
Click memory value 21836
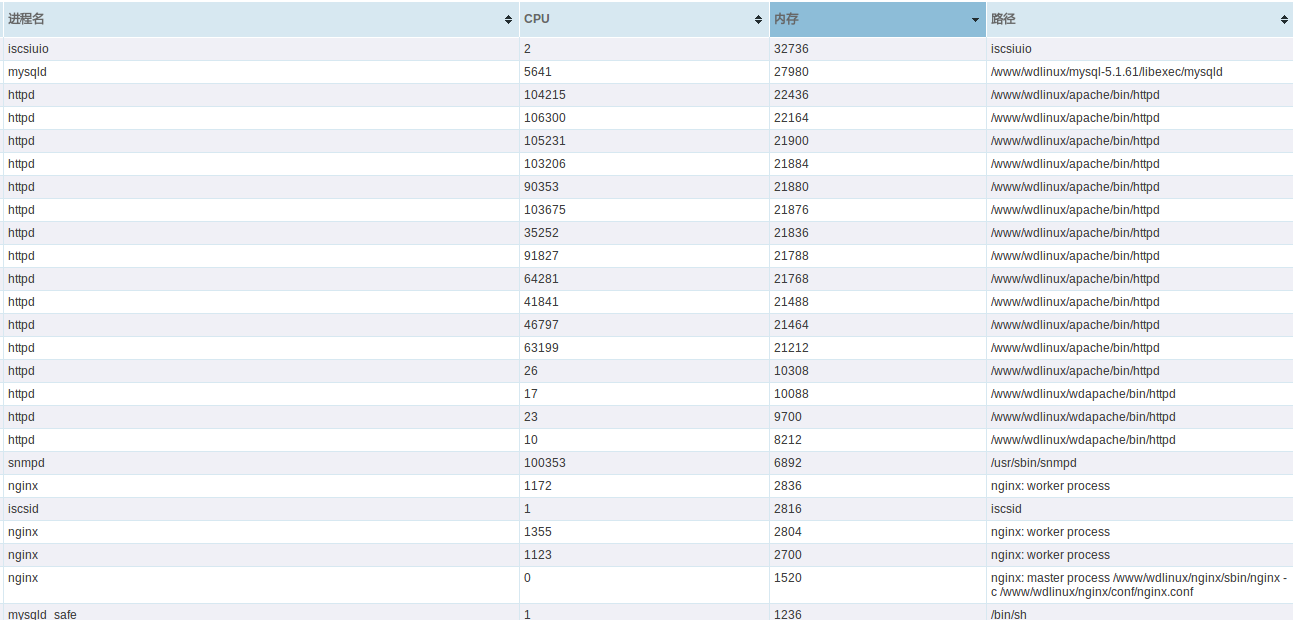[791, 233]
